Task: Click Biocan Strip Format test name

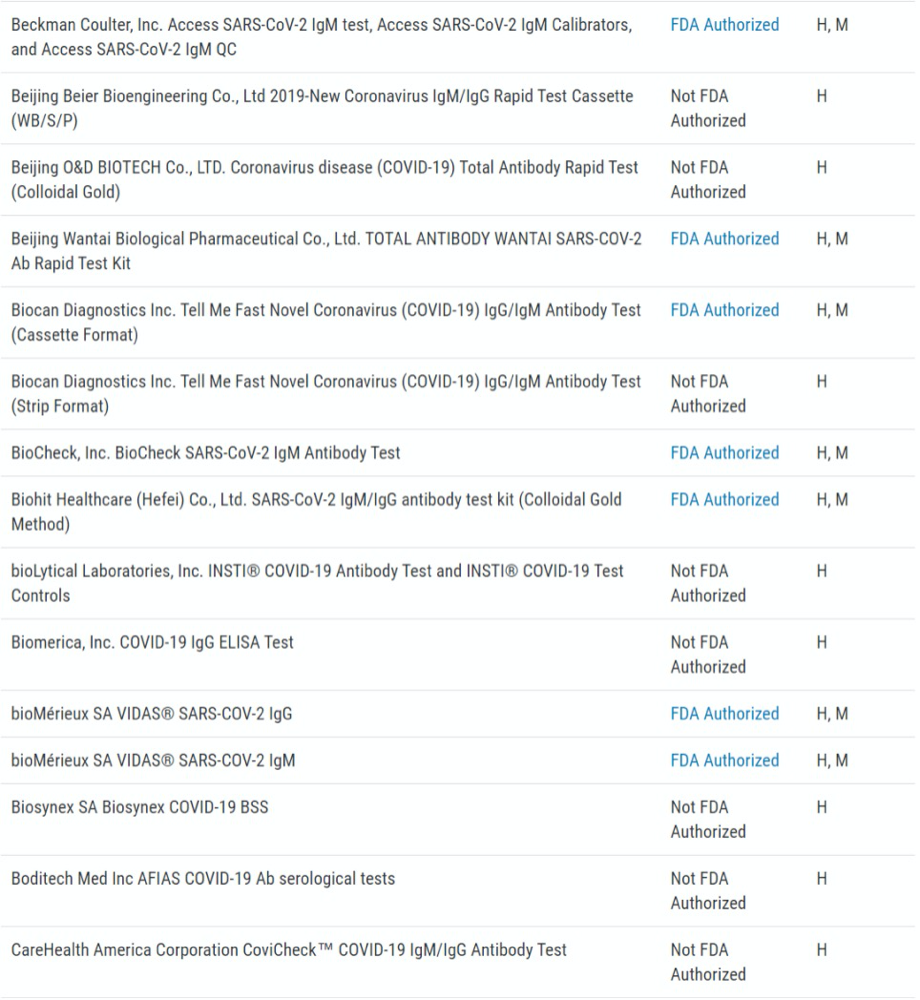Action: coord(325,393)
